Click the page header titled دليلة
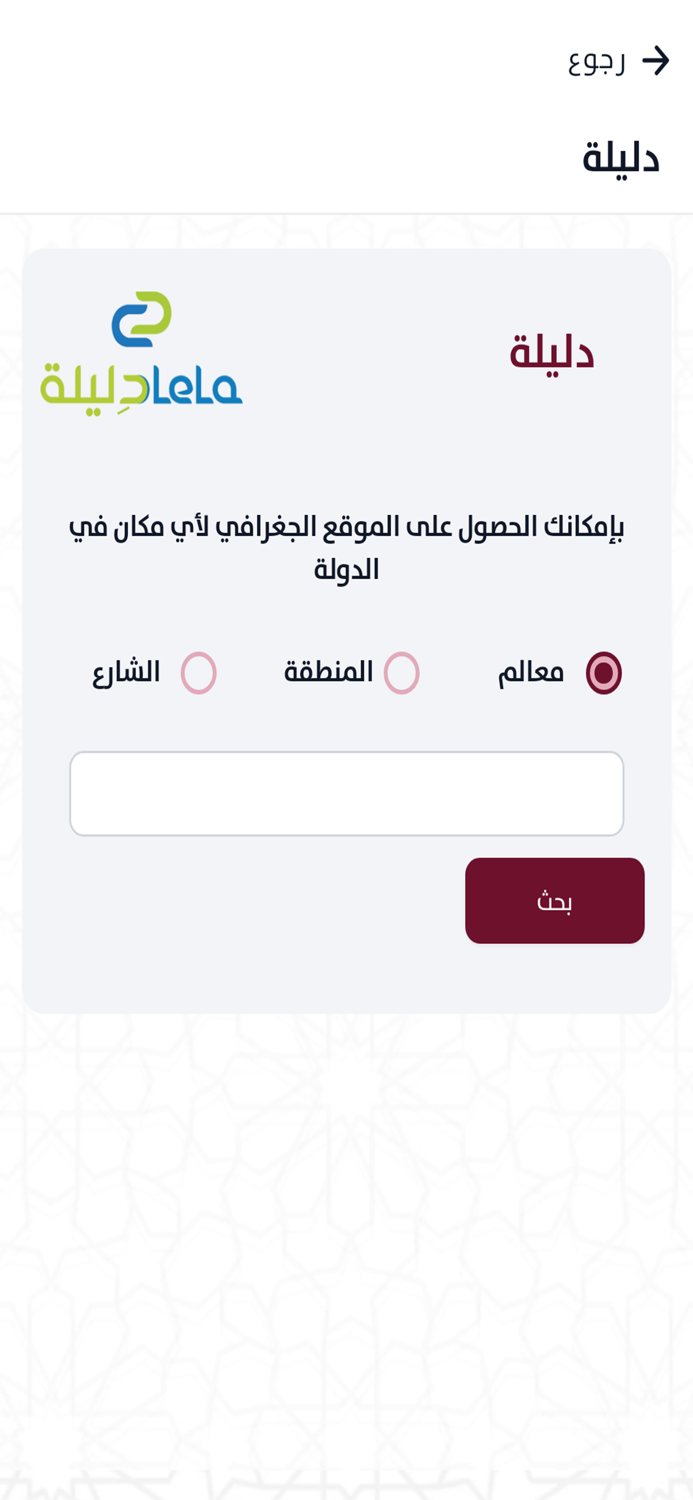This screenshot has height=1500, width=693. 624,155
